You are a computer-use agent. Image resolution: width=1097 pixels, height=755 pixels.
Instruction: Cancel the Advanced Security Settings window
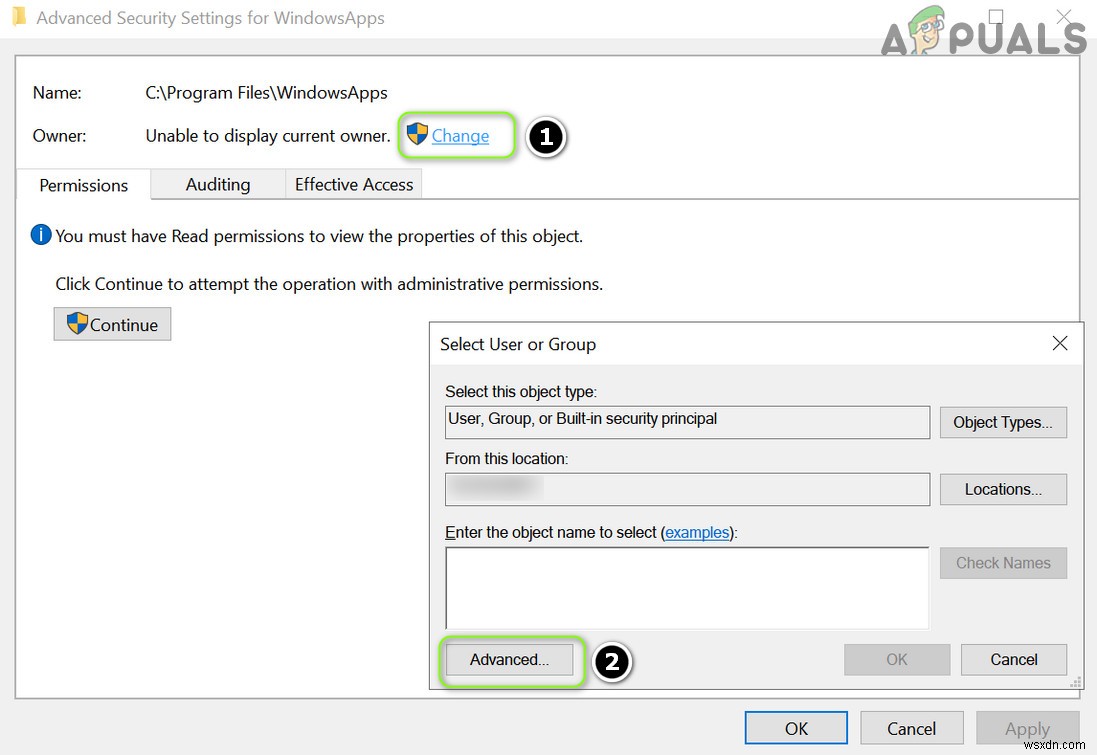tap(911, 728)
